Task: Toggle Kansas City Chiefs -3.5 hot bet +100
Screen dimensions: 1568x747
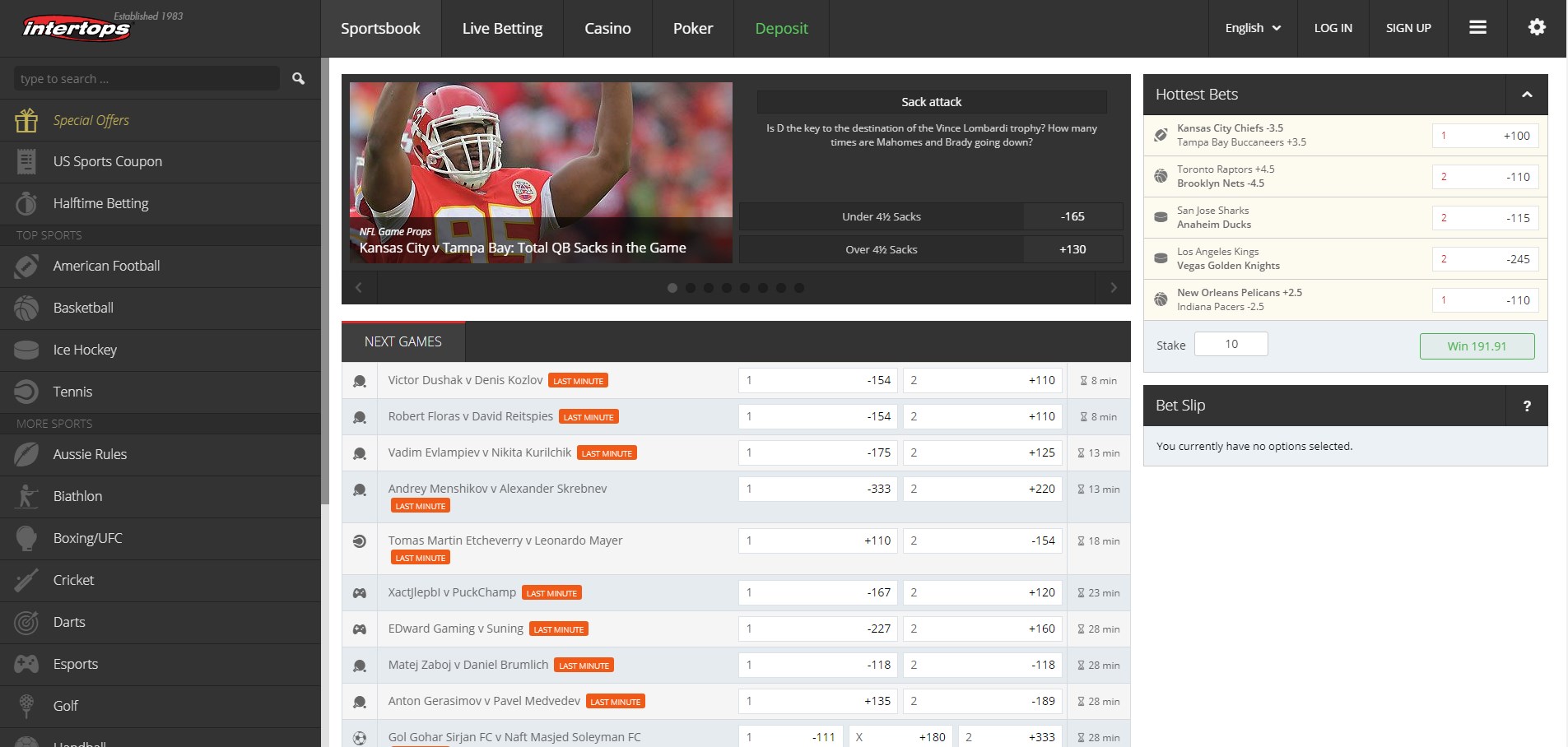Action: point(1485,136)
